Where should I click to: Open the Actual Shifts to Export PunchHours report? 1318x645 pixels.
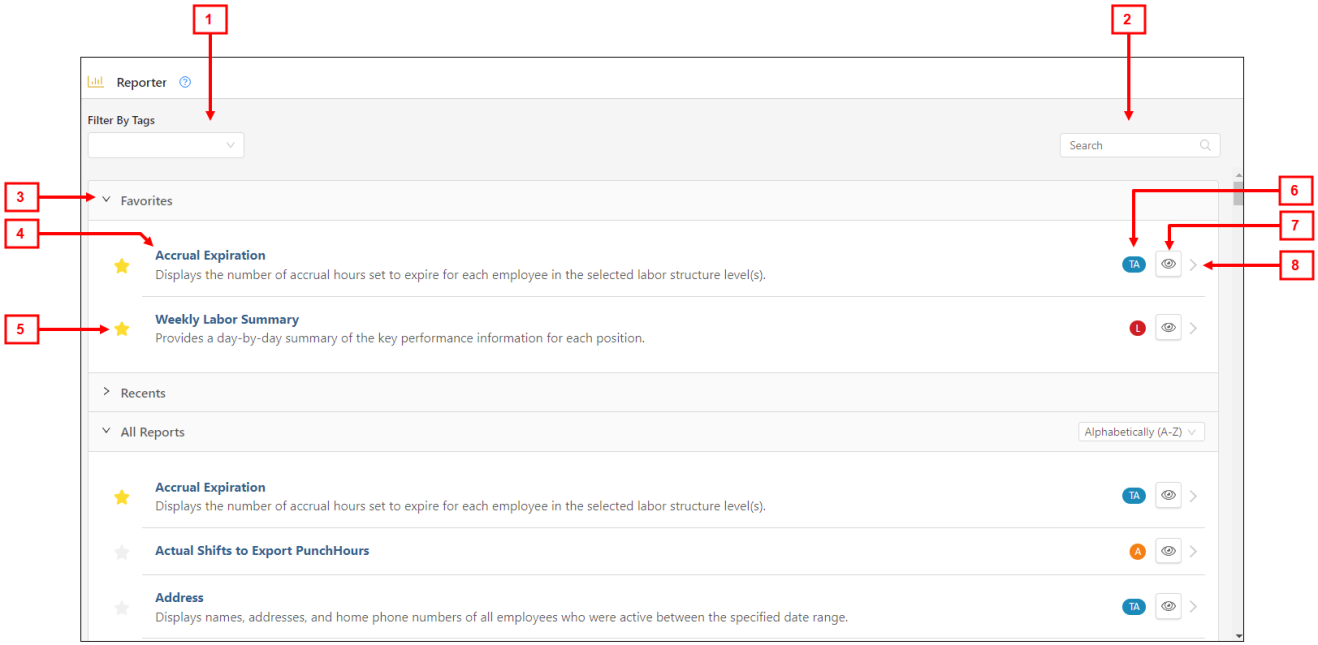click(x=262, y=550)
